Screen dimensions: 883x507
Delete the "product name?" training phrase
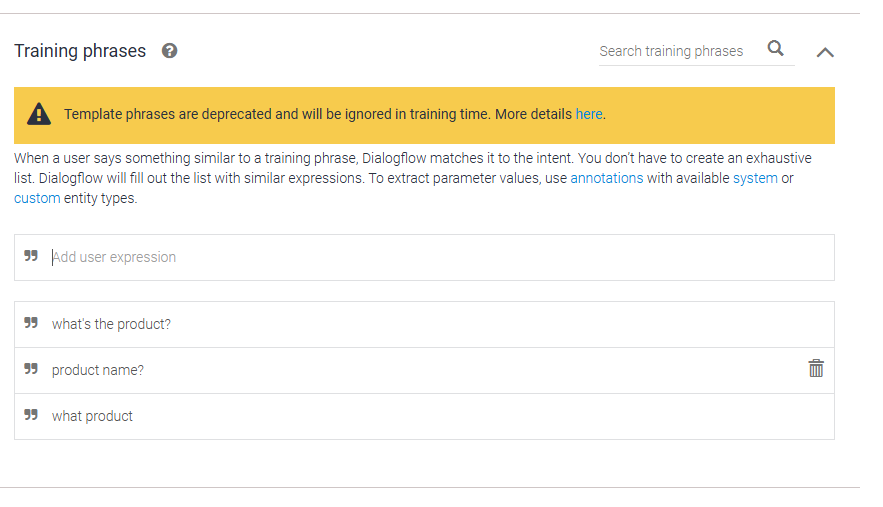click(x=816, y=369)
